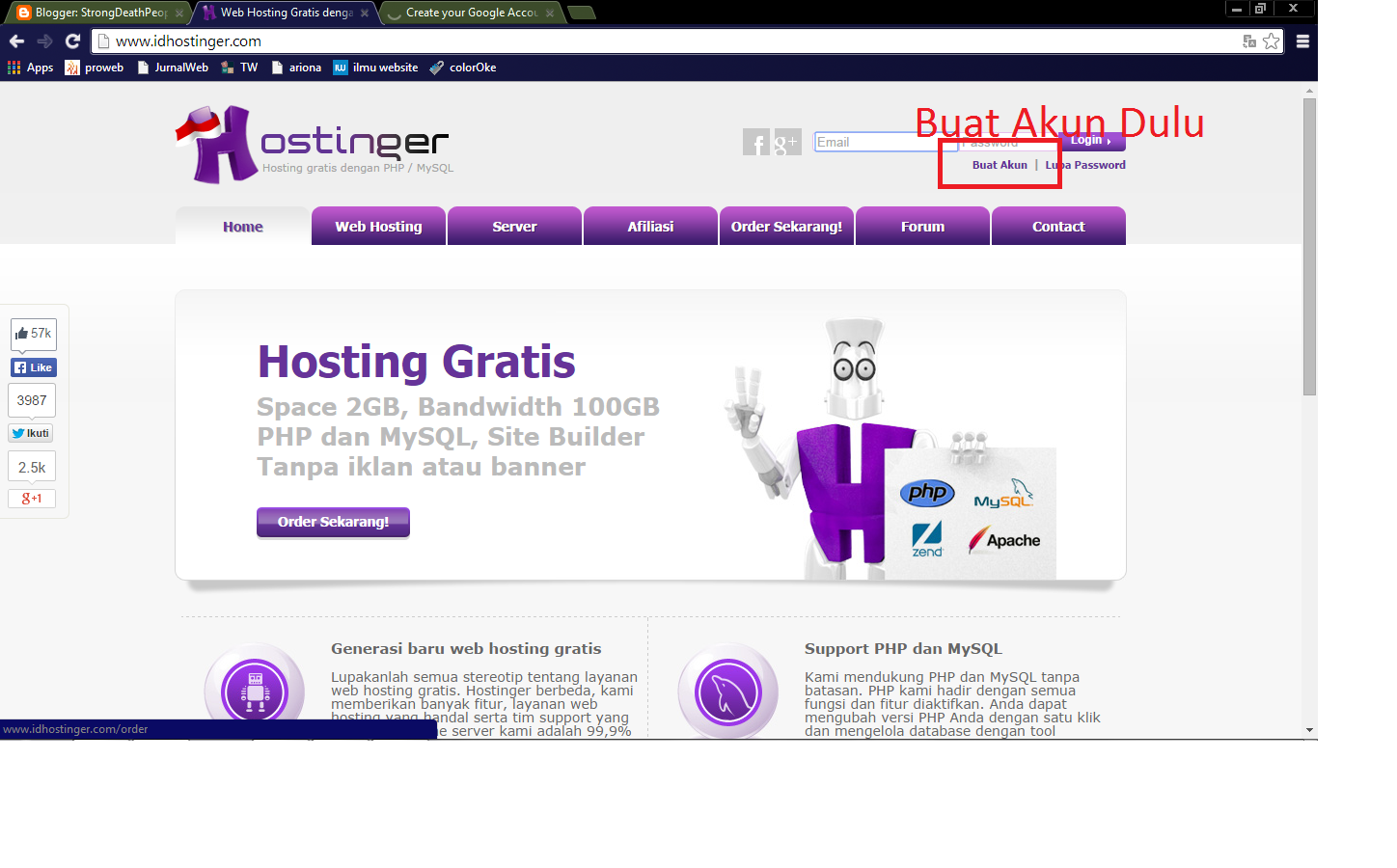1397x868 pixels.
Task: Focus the Password input field
Action: pyautogui.click(x=1008, y=142)
